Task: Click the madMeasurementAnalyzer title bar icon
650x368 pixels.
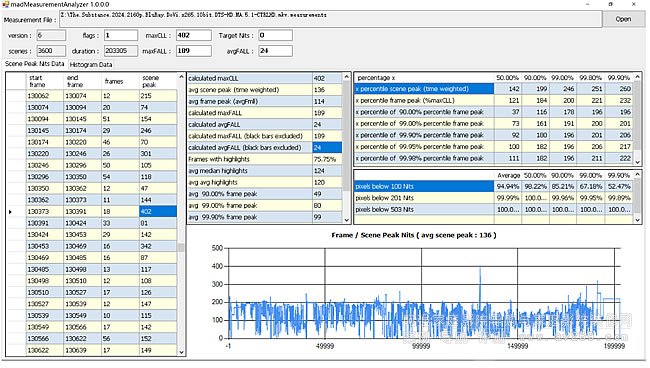Action: [5, 4]
